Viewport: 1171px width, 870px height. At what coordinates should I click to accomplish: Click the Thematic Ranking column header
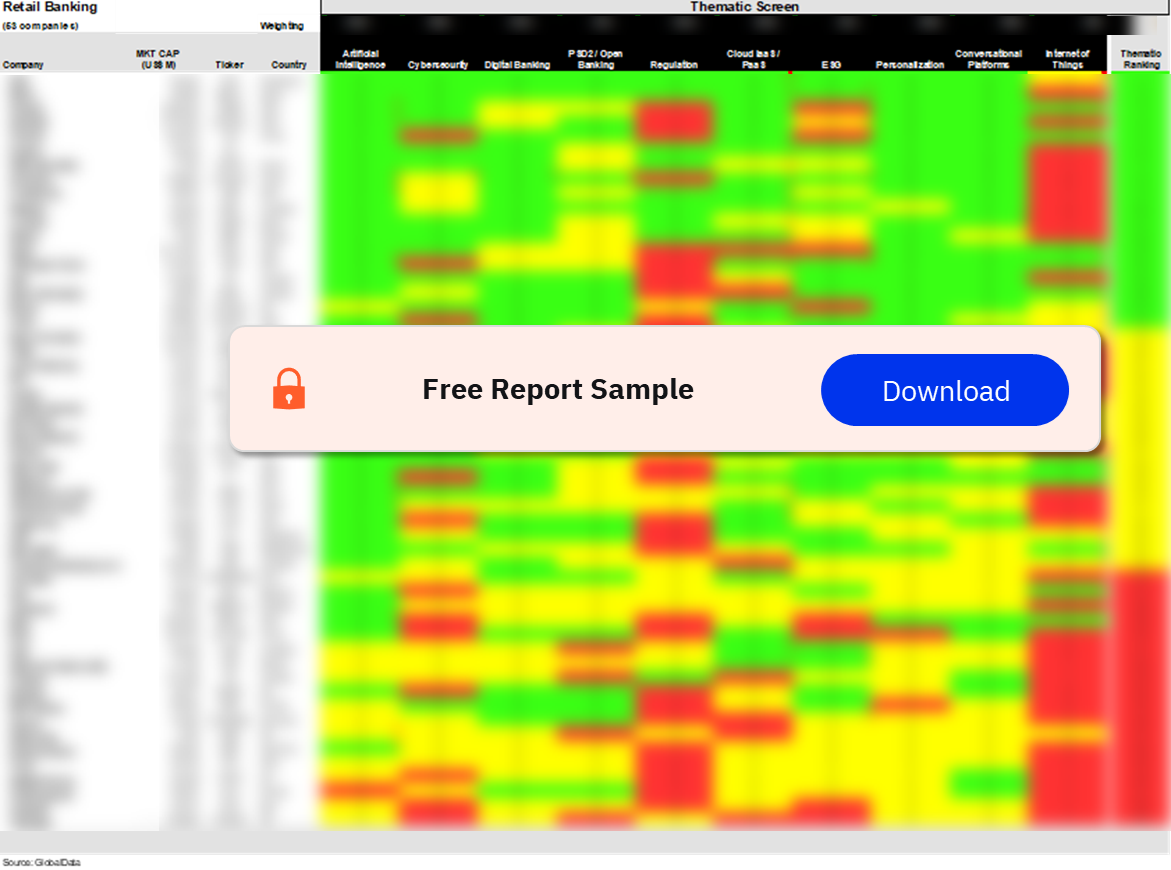[x=1141, y=59]
